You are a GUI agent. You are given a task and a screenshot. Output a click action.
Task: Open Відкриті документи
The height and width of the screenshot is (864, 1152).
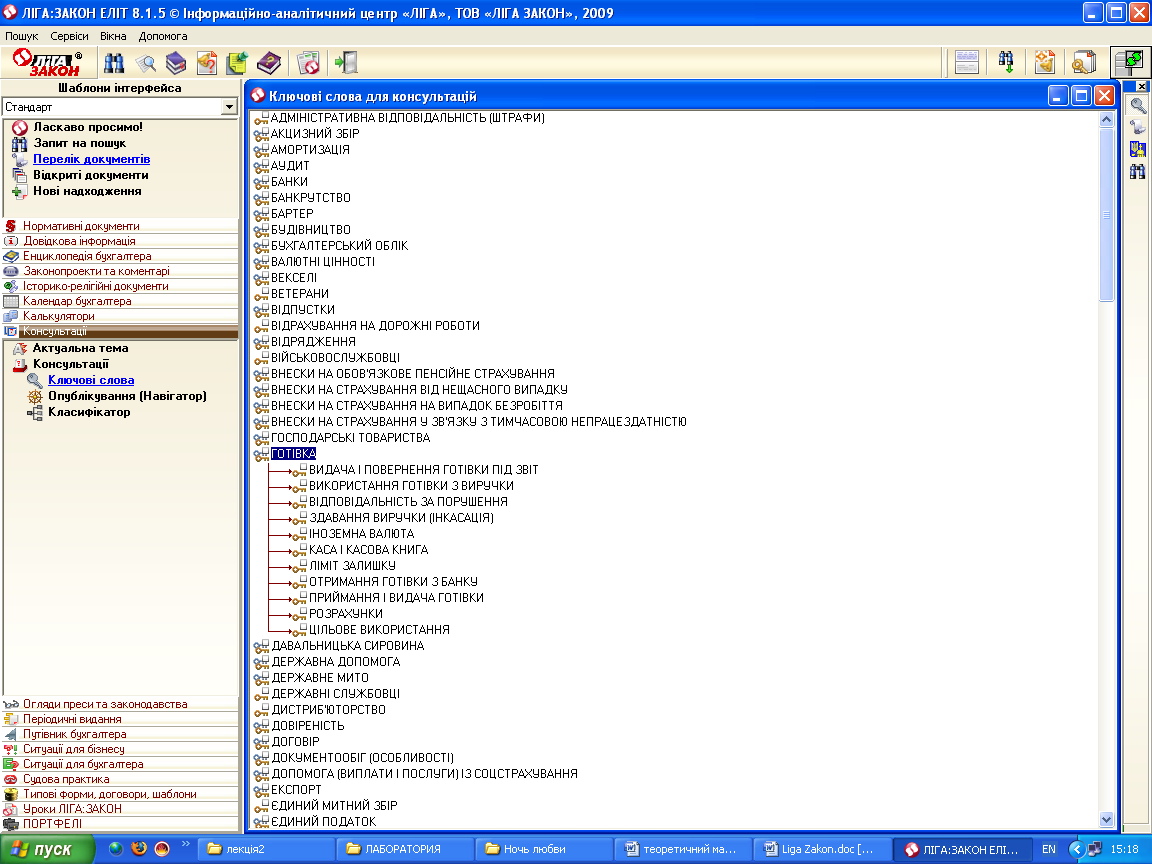(x=90, y=176)
